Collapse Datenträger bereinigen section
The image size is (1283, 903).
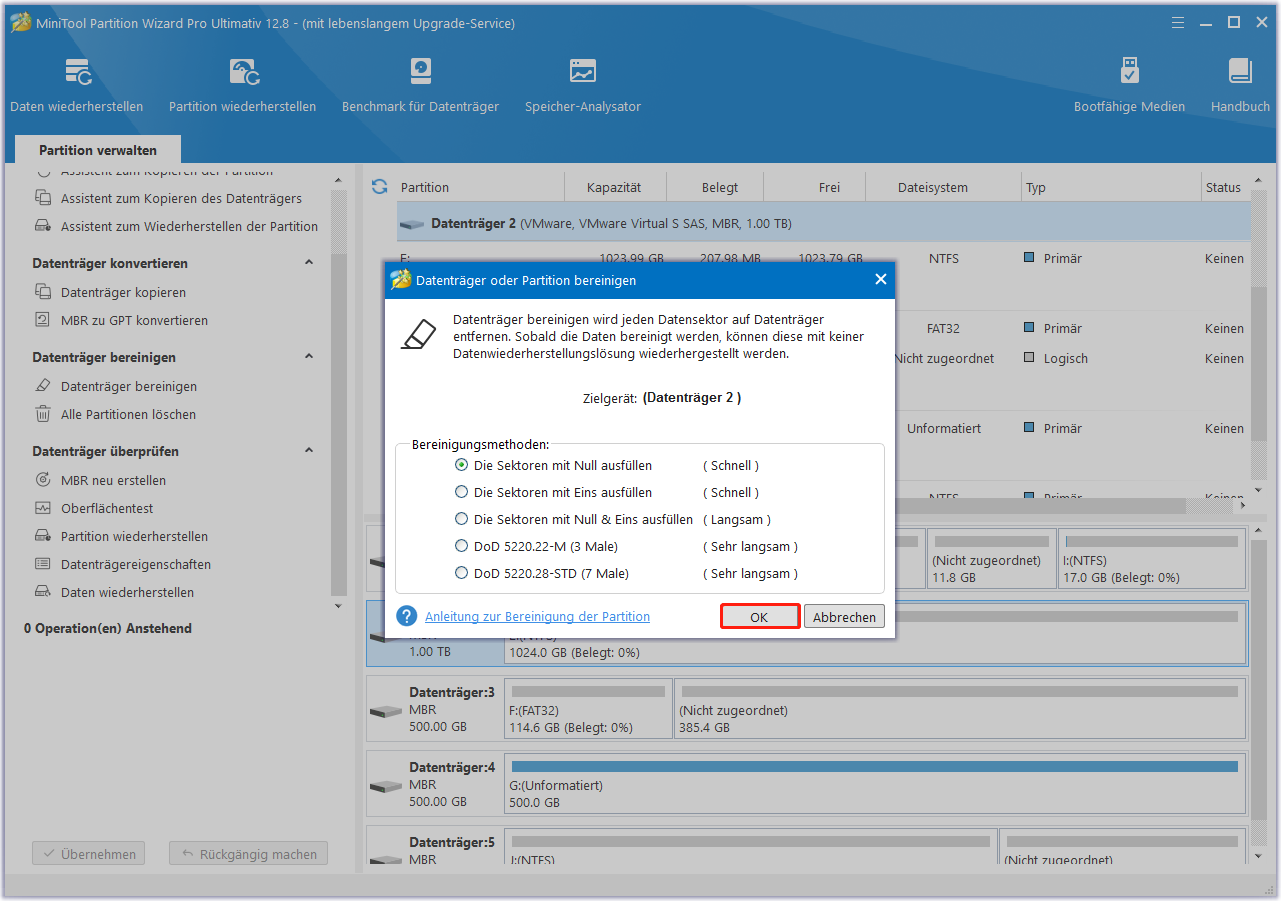tap(309, 357)
